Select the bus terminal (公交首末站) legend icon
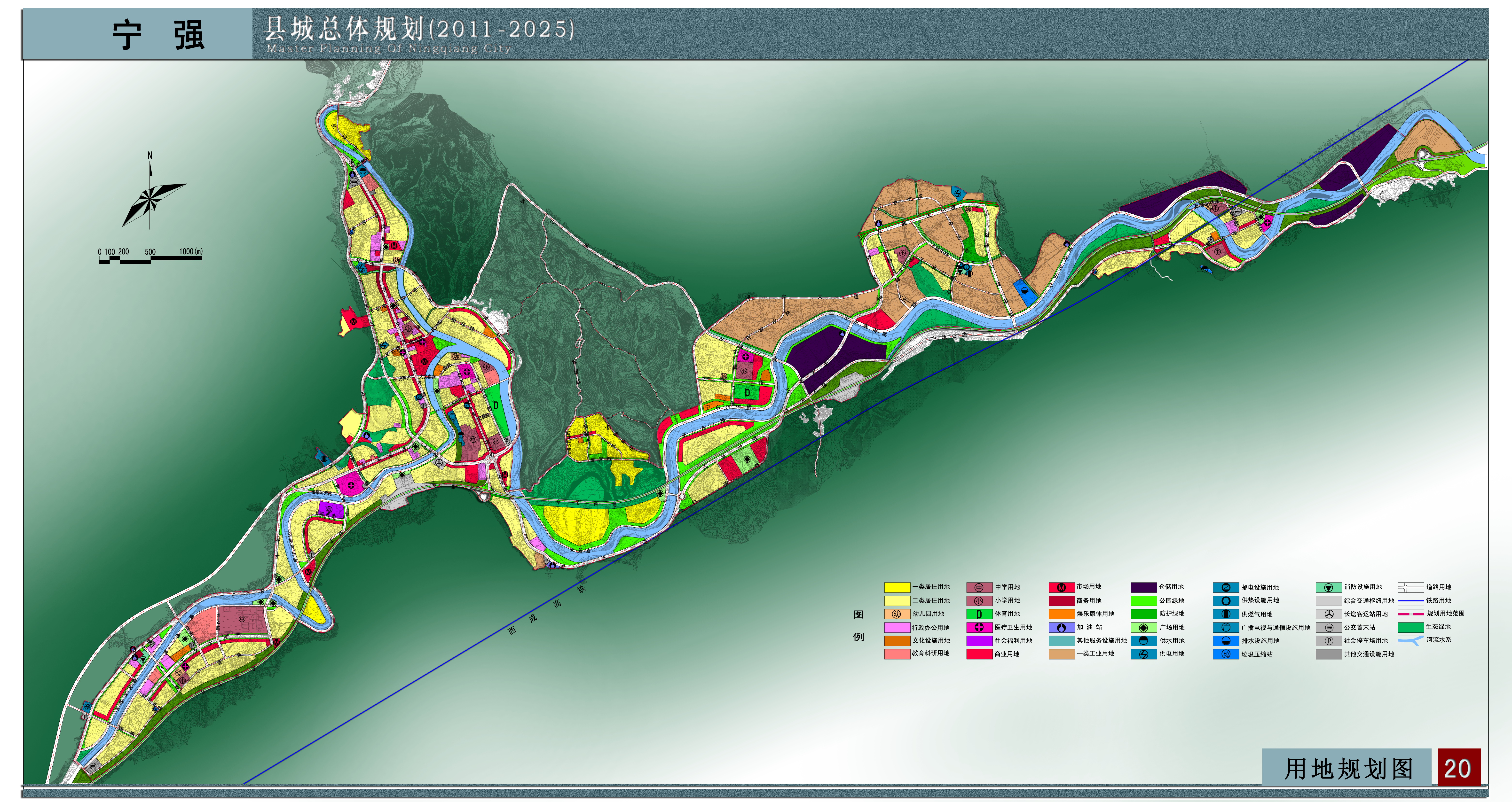Image resolution: width=1512 pixels, height=802 pixels. [1328, 628]
